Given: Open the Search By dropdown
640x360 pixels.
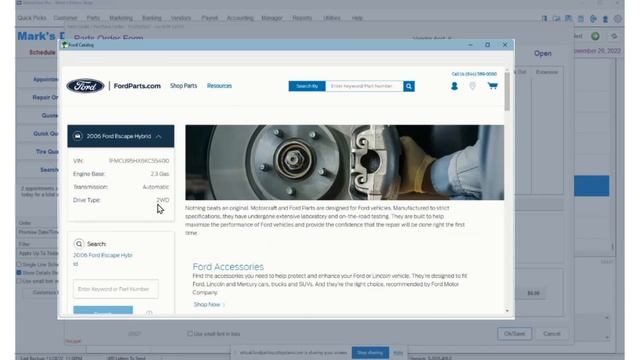Looking at the screenshot, I should click(x=307, y=86).
